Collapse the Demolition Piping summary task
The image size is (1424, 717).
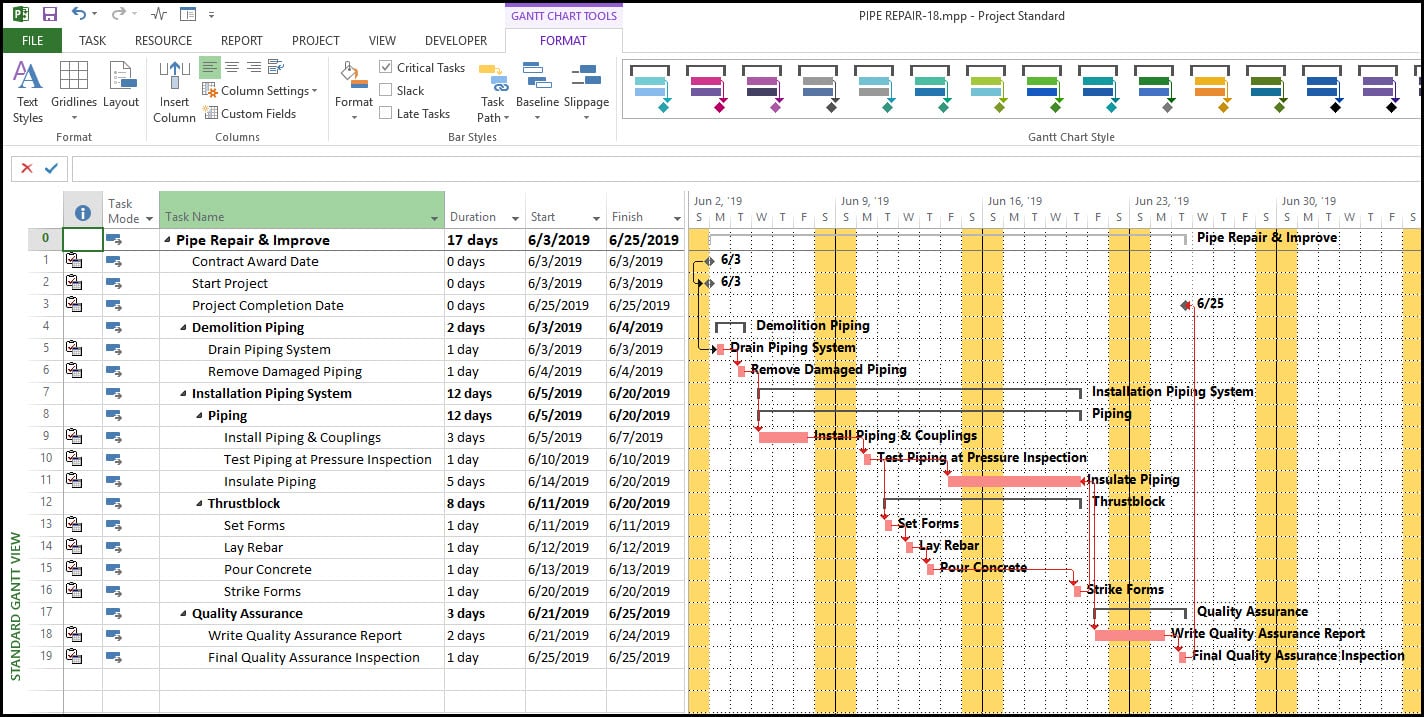(x=184, y=328)
